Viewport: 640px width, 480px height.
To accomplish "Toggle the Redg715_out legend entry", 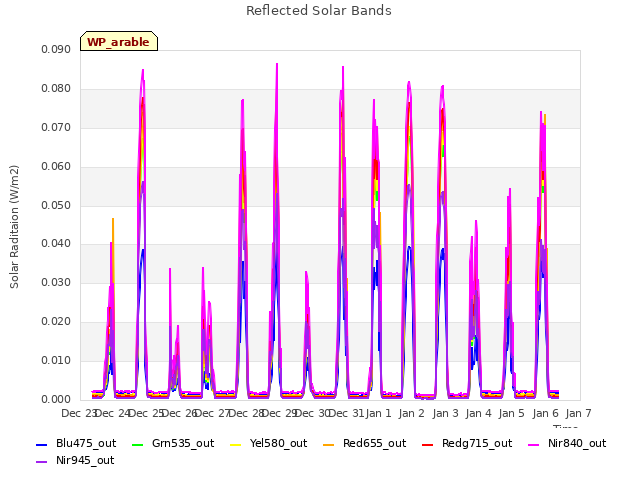I will click(467, 443).
